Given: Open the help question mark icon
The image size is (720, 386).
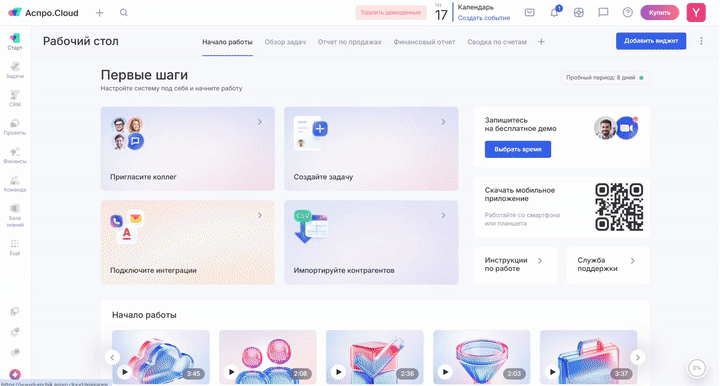Looking at the screenshot, I should pos(627,13).
